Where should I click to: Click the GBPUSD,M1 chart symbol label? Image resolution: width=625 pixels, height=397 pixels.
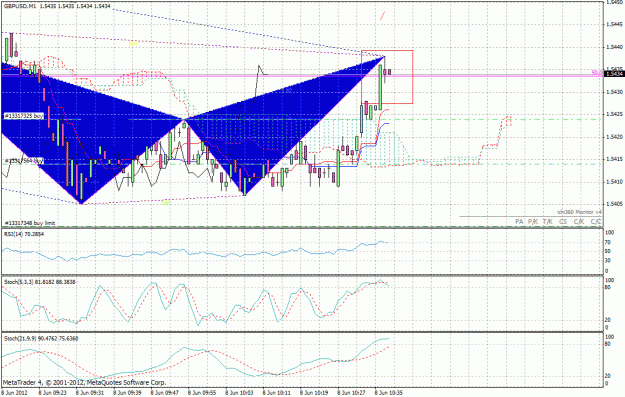coord(20,6)
